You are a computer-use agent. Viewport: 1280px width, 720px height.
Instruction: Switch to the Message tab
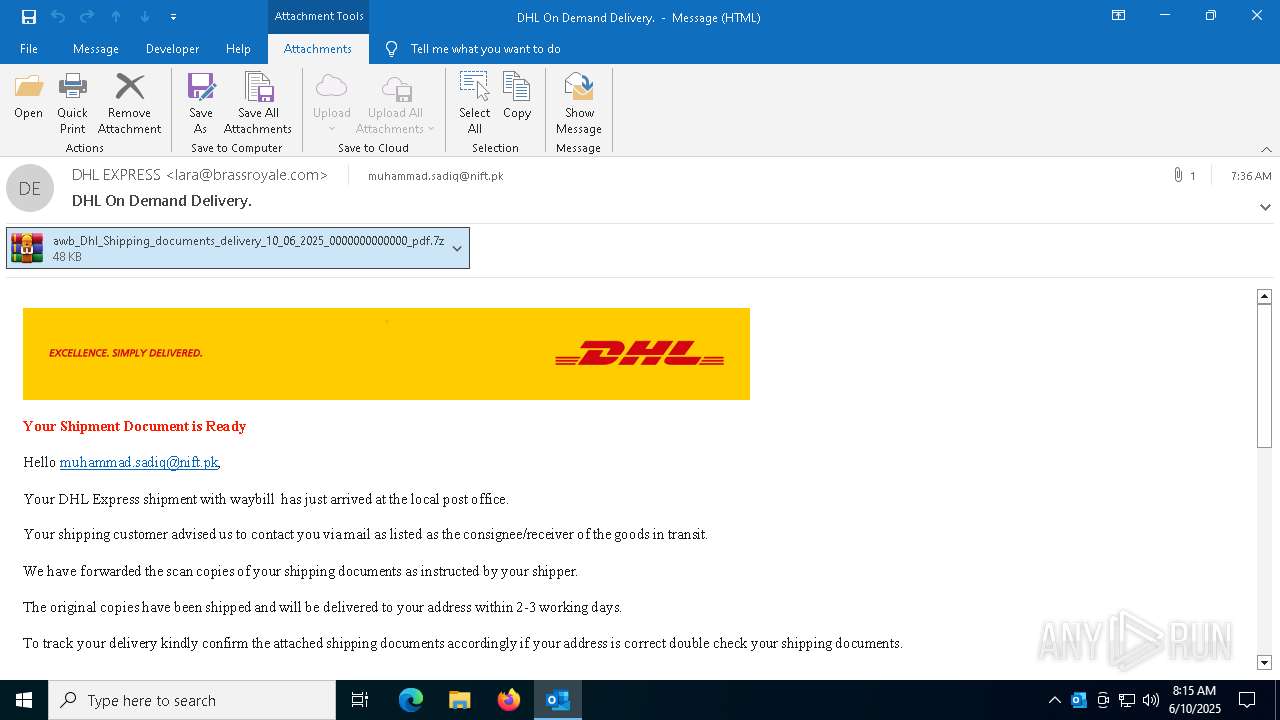click(x=96, y=49)
